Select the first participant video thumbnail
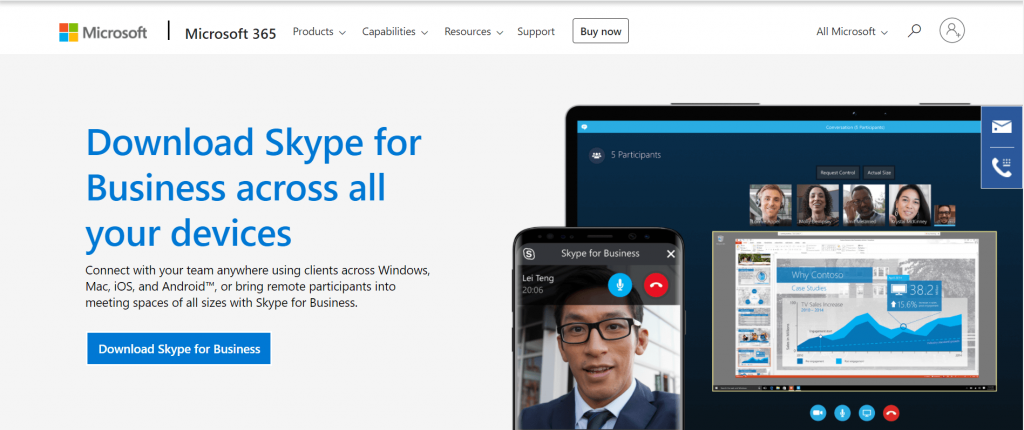The width and height of the screenshot is (1024, 430). [771, 205]
